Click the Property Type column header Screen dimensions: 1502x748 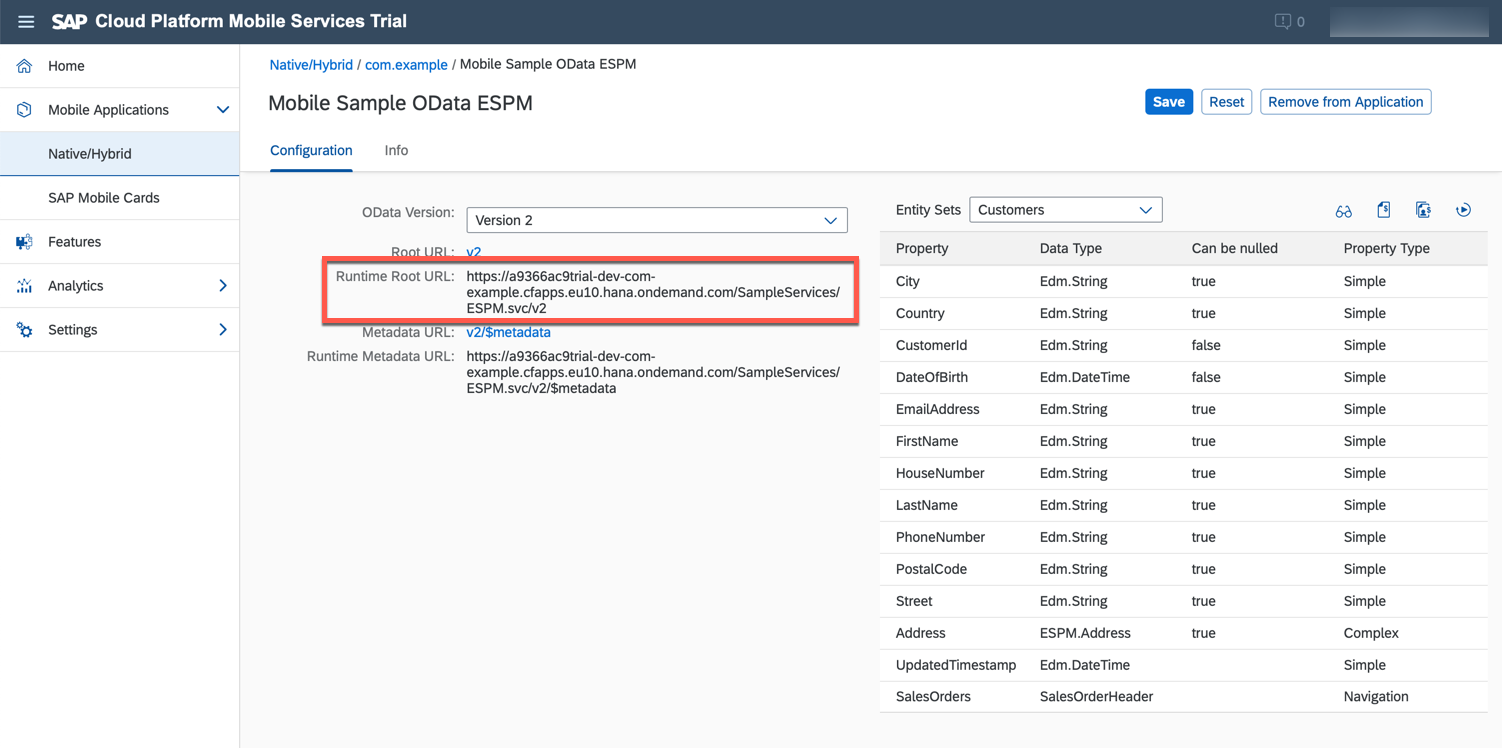[1387, 249]
